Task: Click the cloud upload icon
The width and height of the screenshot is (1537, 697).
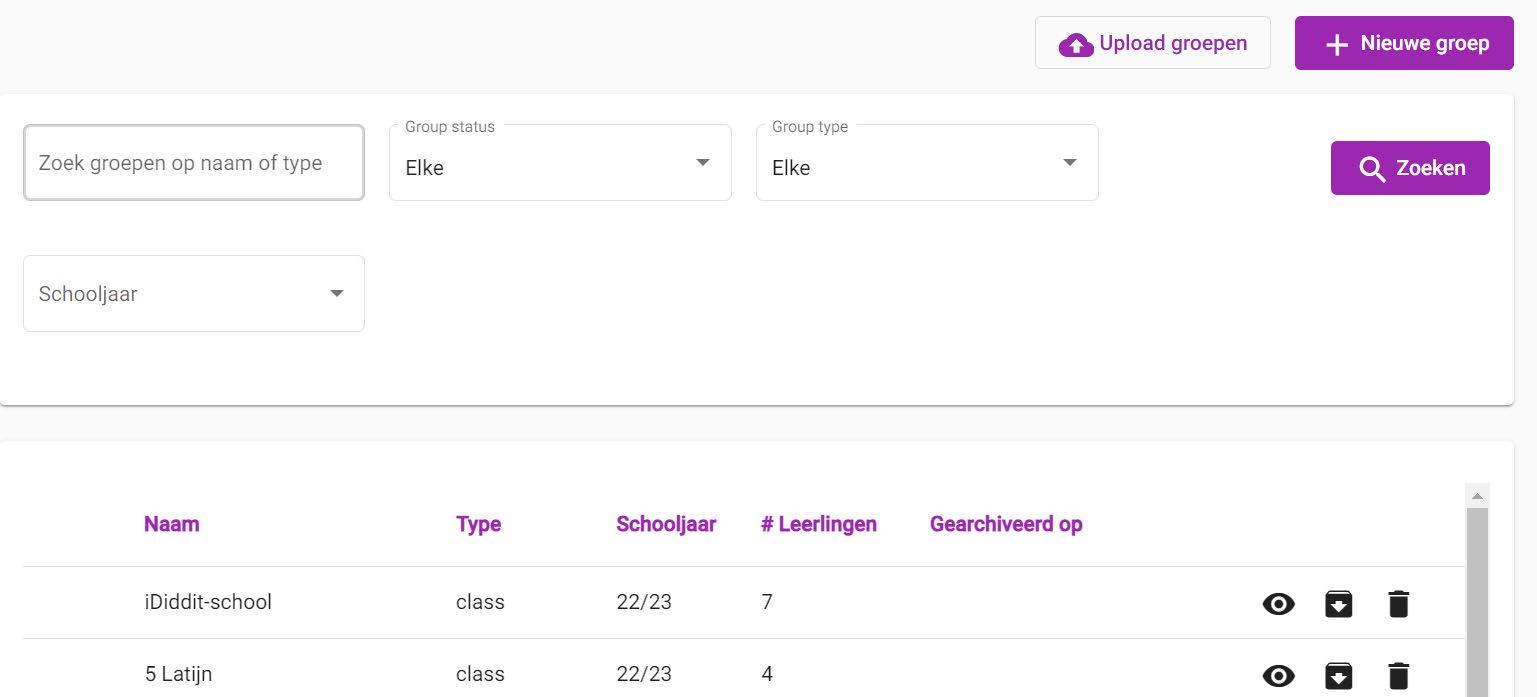Action: tap(1076, 44)
